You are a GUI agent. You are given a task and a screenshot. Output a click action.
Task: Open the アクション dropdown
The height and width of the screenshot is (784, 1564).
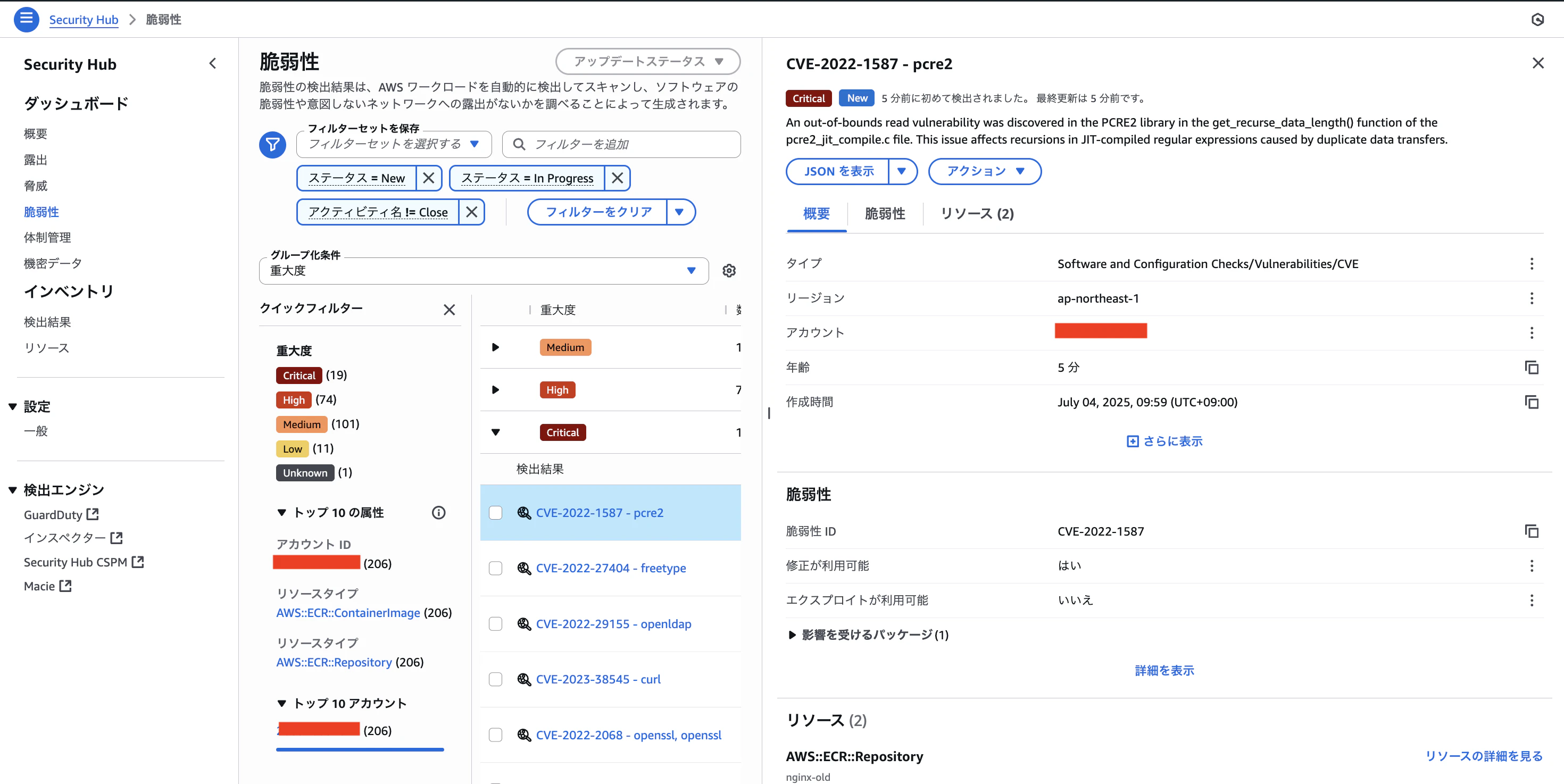click(x=985, y=171)
